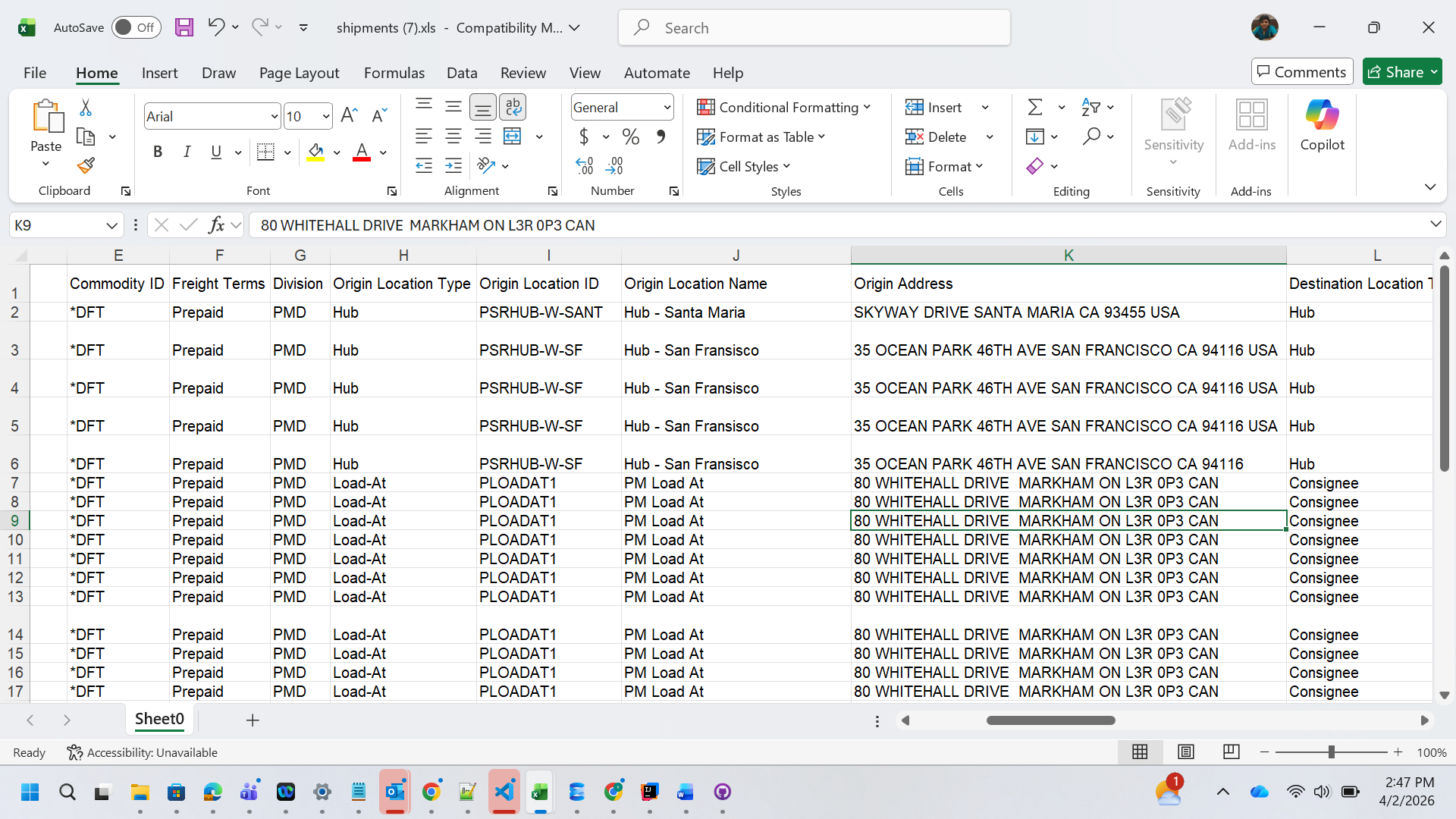Viewport: 1456px width, 819px height.
Task: Open the Copilot pane
Action: [x=1322, y=125]
